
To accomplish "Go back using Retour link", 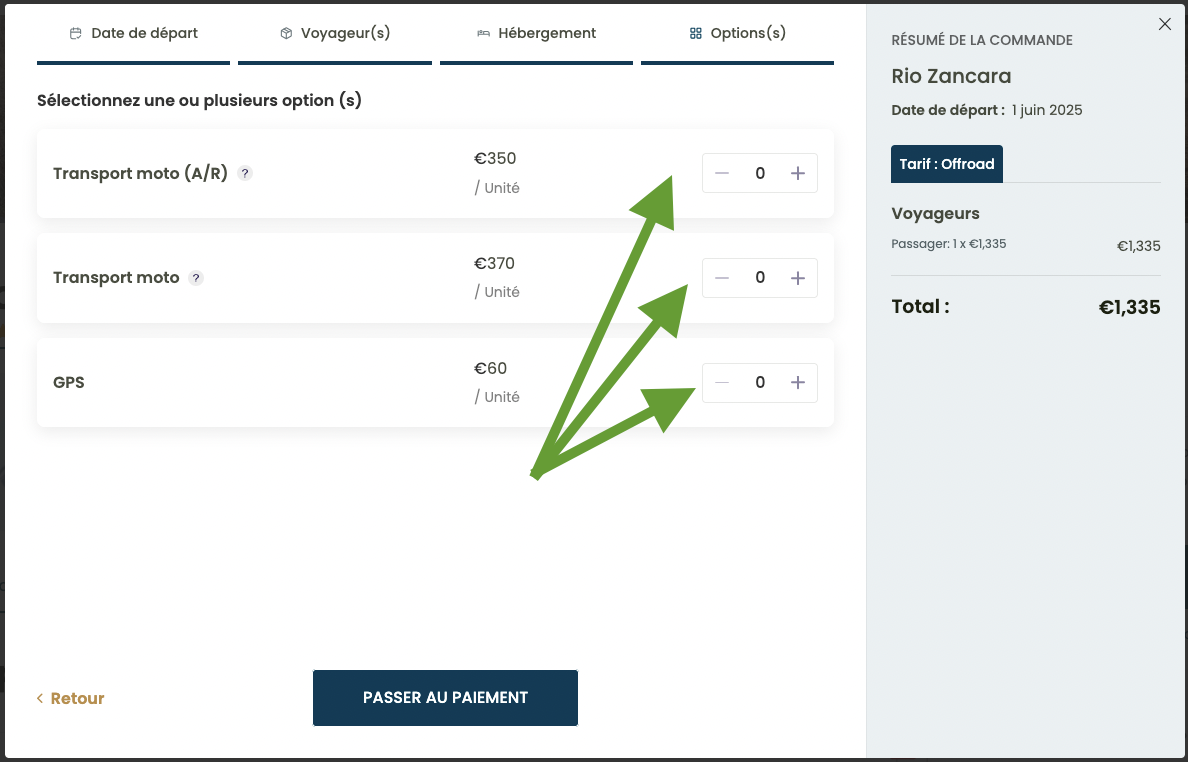I will coord(70,698).
